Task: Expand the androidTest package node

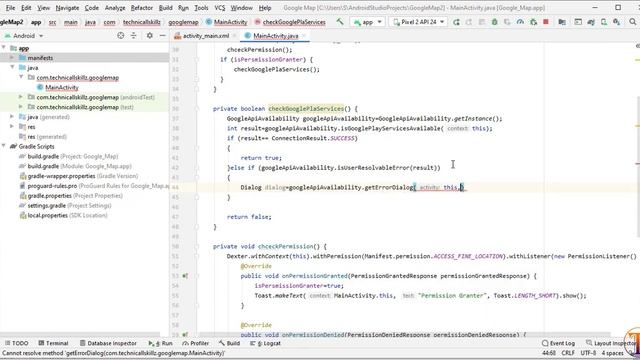Action: point(21,97)
